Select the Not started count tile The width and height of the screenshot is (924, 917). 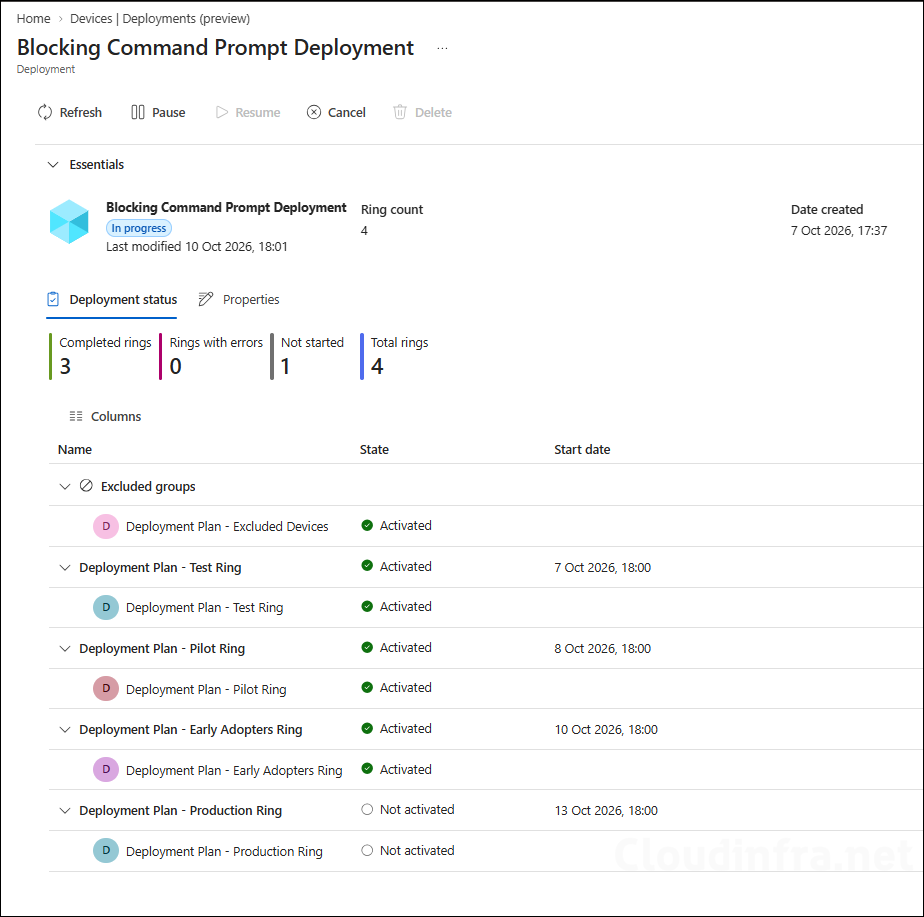click(x=308, y=357)
